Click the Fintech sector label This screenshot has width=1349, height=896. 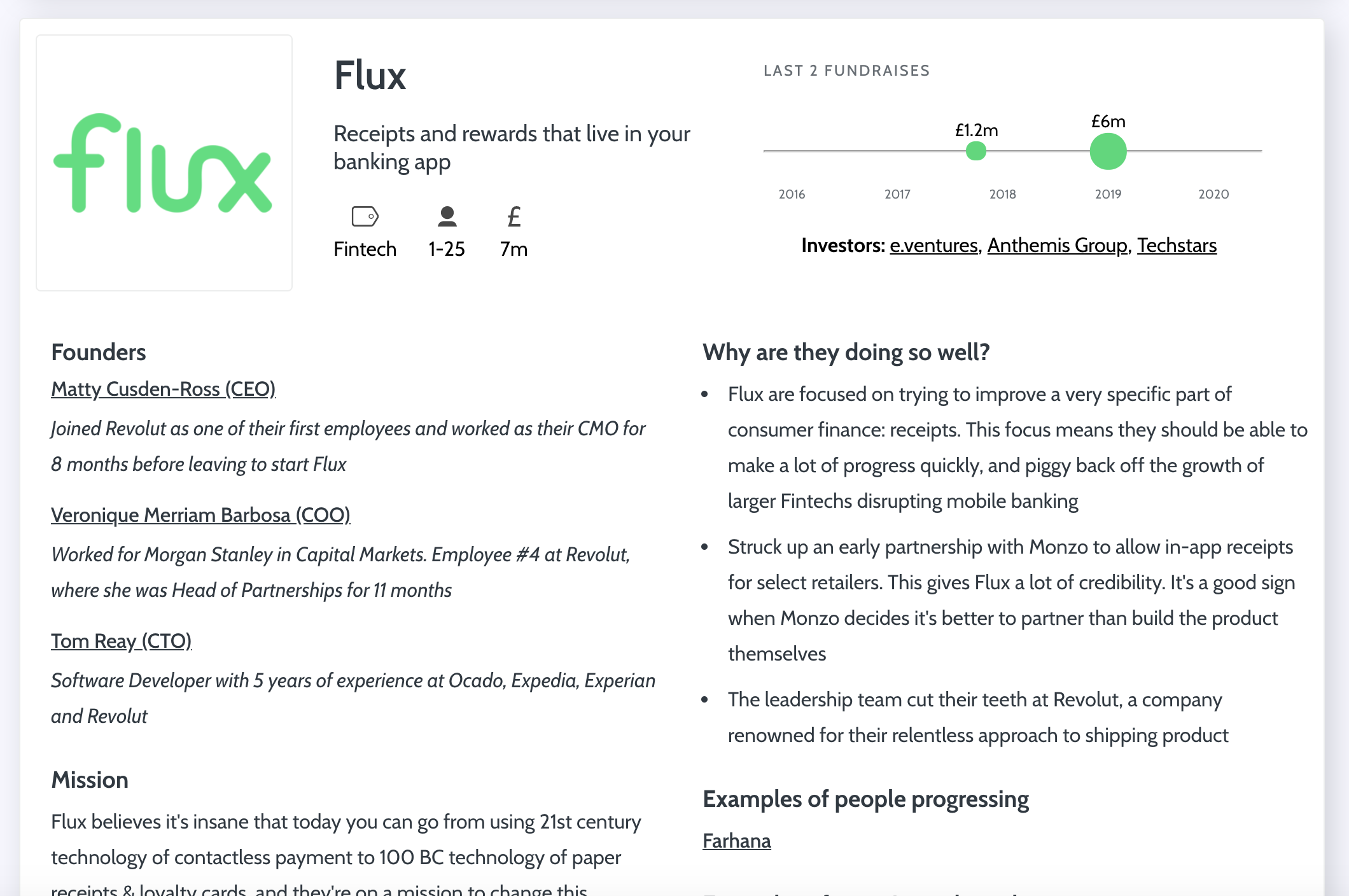365,249
